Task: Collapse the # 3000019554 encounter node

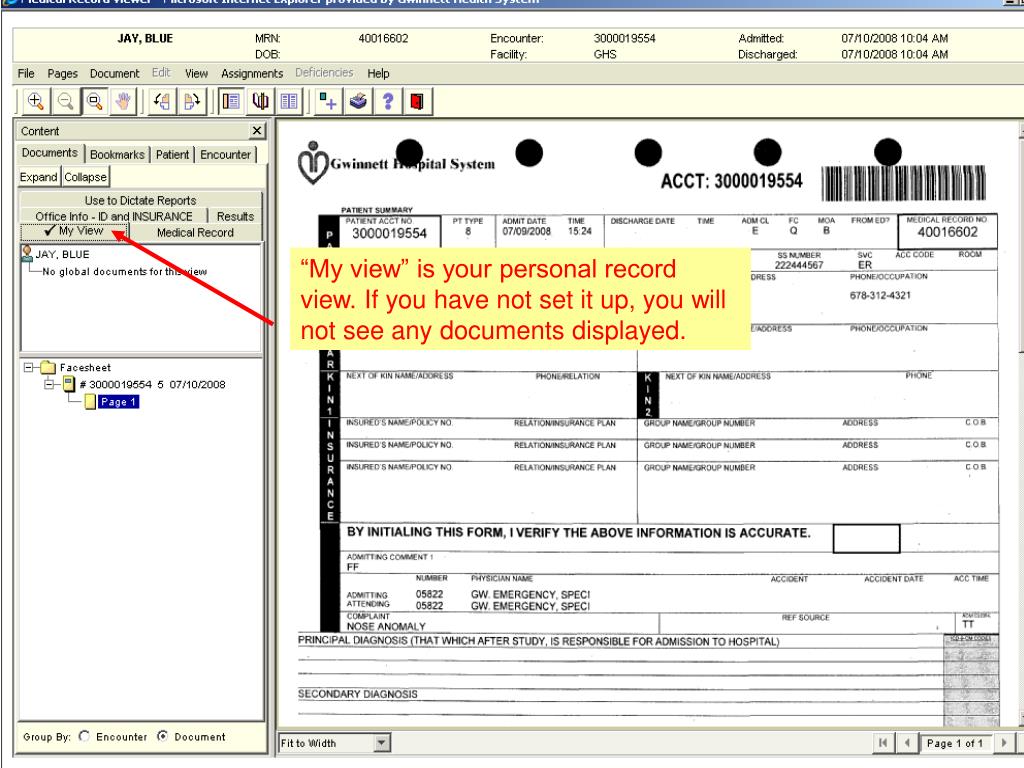Action: click(x=49, y=384)
